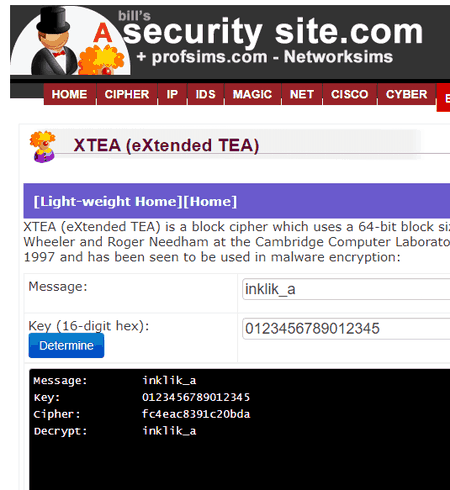Click the blue Determine button

pos(66,346)
